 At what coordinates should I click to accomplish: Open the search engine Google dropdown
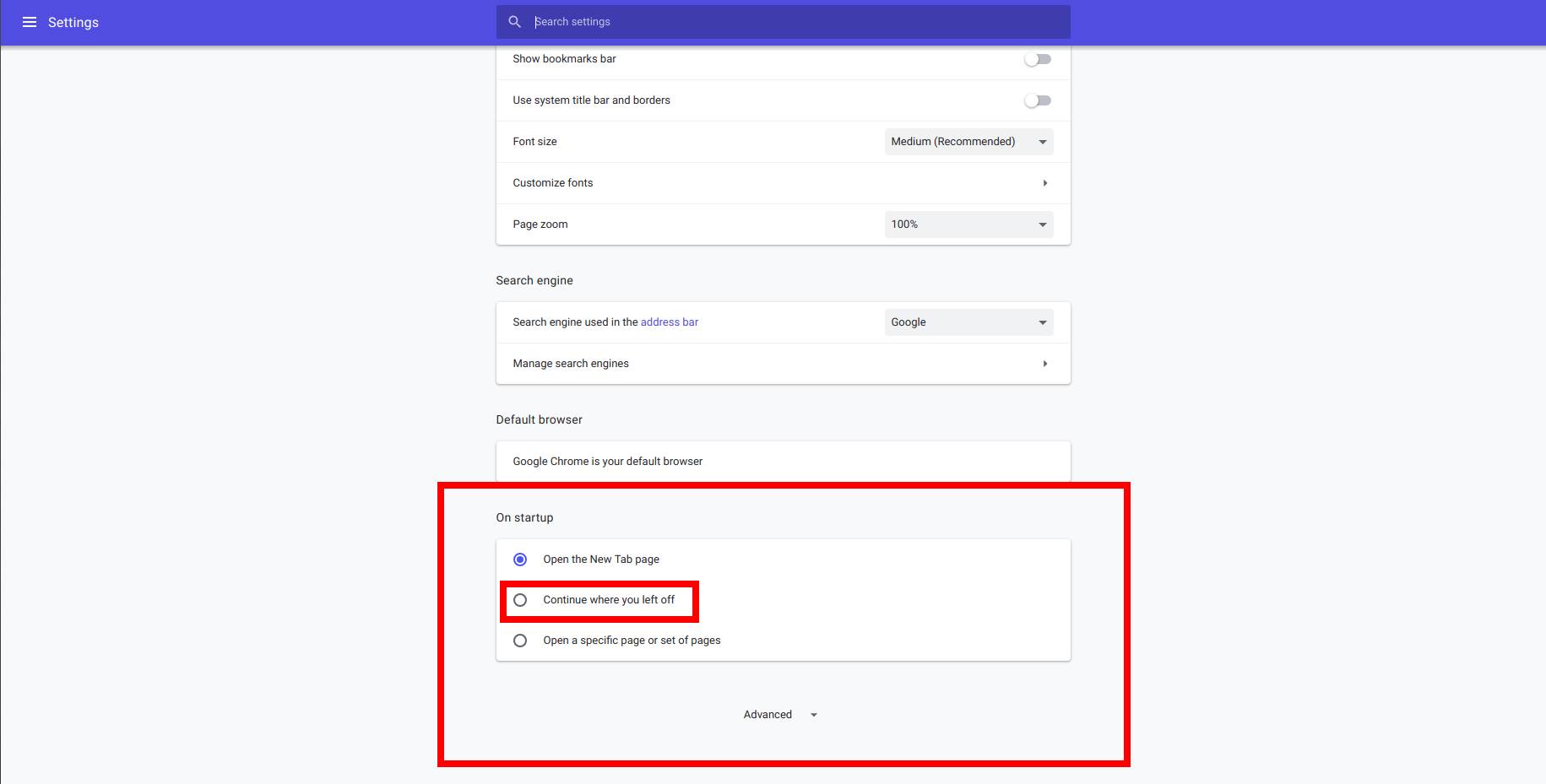[x=968, y=322]
